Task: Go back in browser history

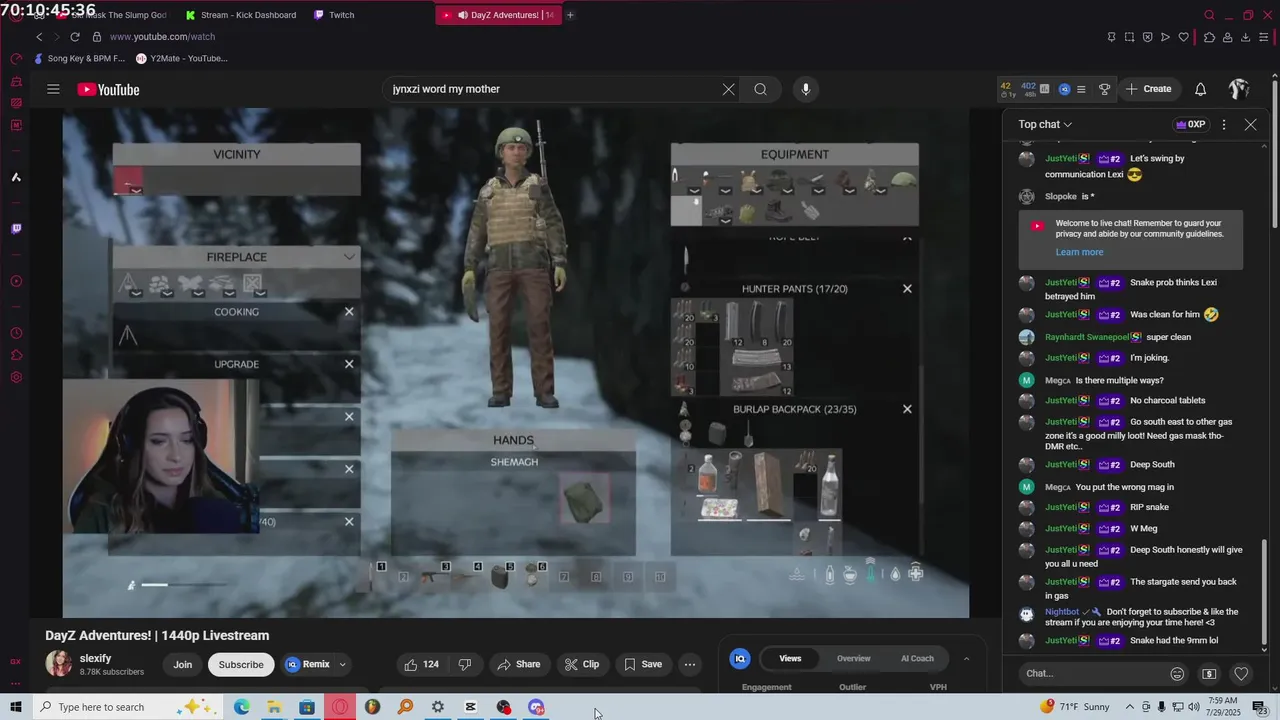Action: [x=39, y=37]
